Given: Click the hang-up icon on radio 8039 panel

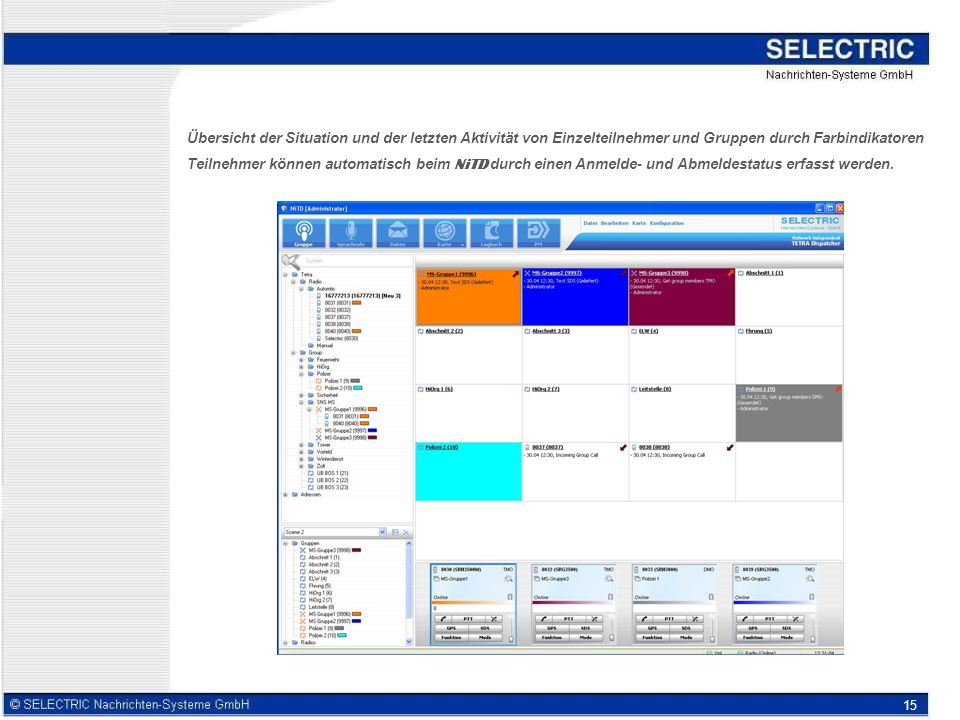Looking at the screenshot, I should 795,619.
